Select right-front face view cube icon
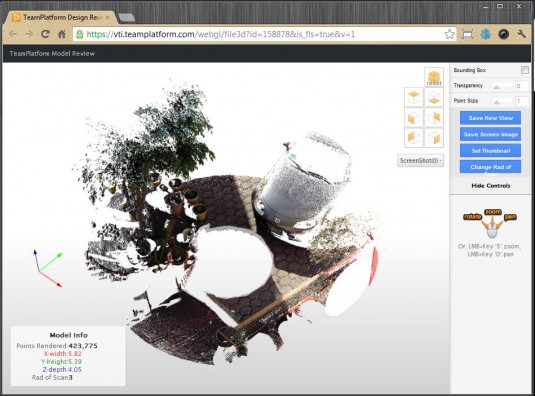The height and width of the screenshot is (396, 535). point(434,138)
